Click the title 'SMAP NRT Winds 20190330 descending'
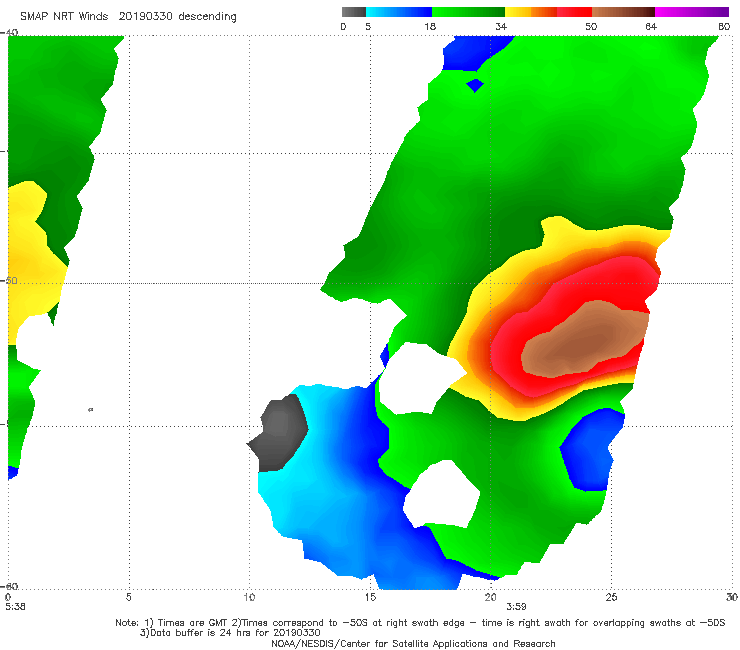Viewport: 740px width, 650px height. 128,16
